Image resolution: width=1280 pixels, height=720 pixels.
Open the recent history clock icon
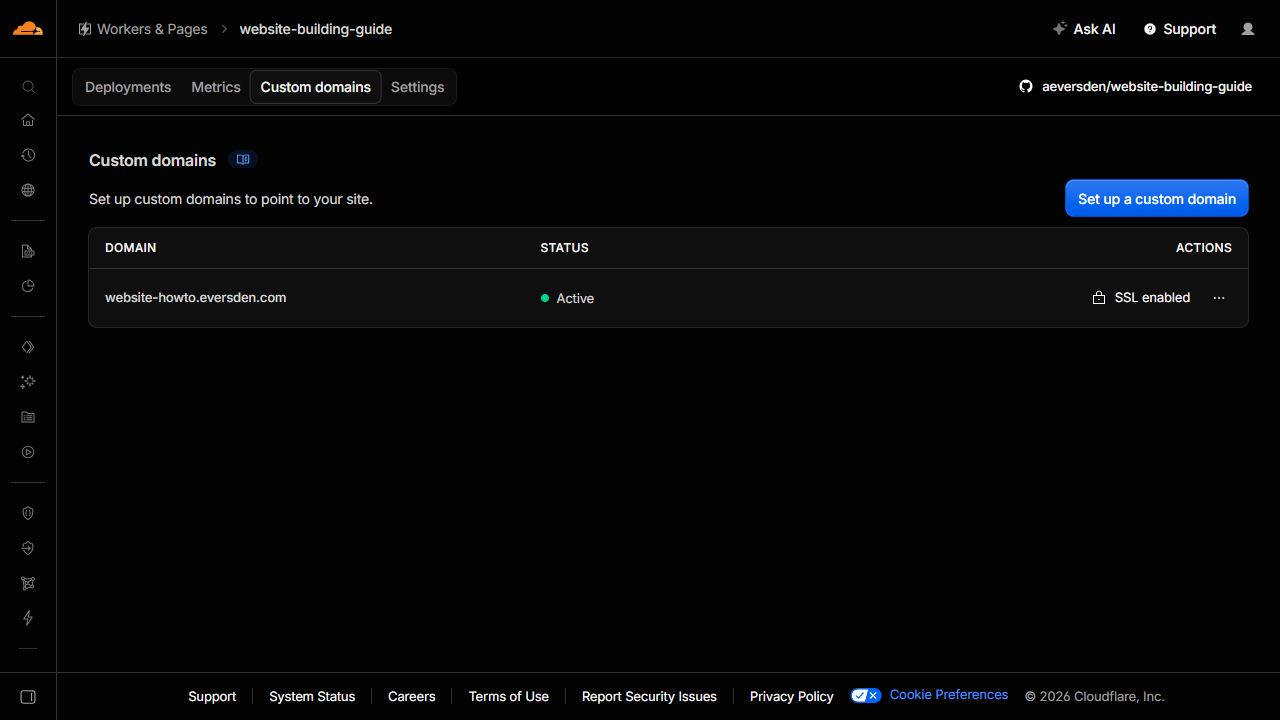(x=28, y=155)
